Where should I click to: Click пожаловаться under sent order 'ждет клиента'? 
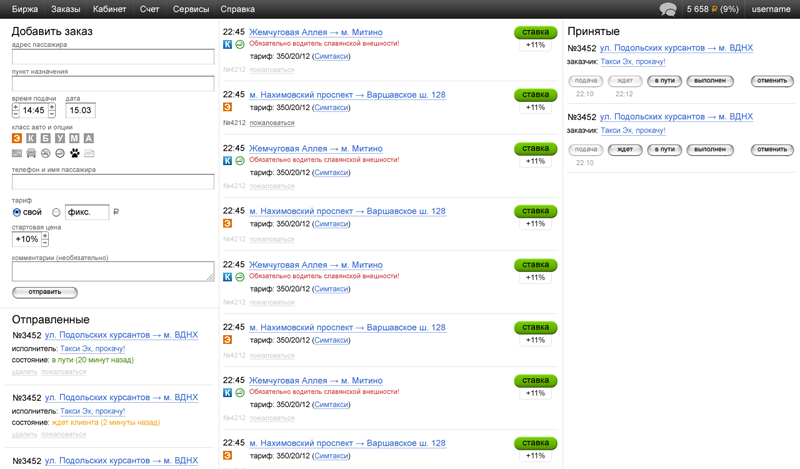tap(63, 435)
